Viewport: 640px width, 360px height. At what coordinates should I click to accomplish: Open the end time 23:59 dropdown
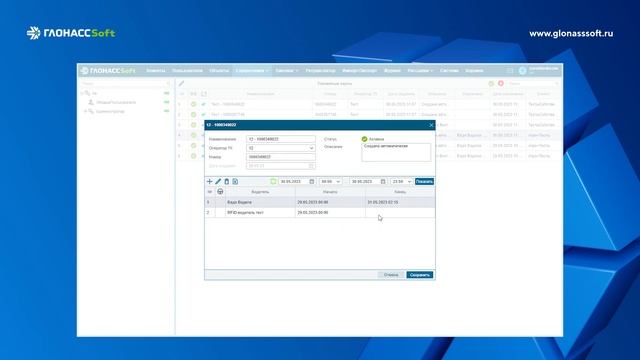point(402,181)
